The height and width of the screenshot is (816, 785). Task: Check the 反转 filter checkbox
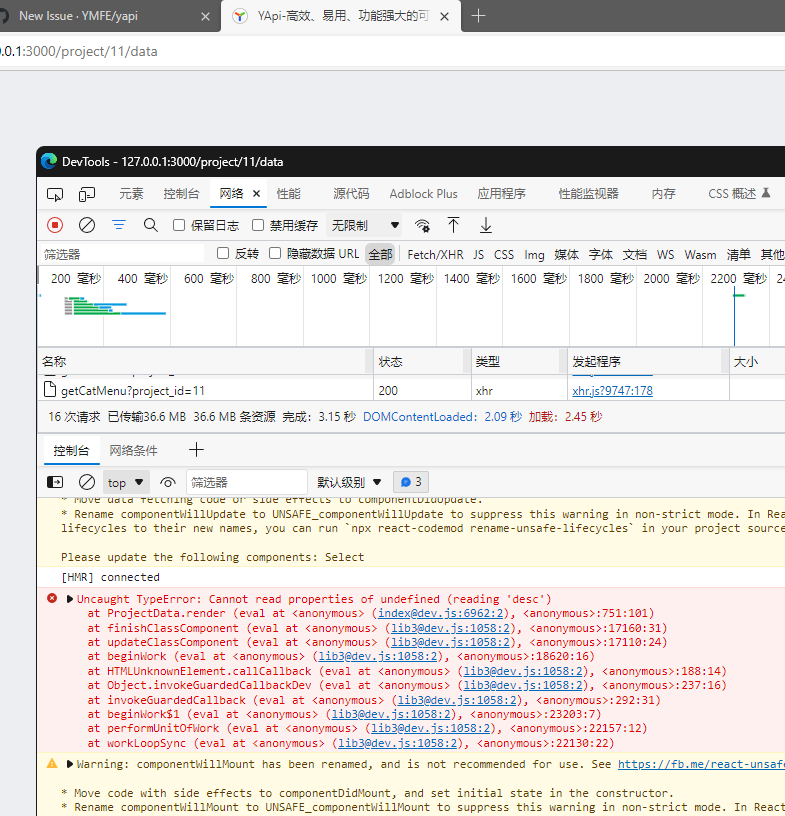coord(223,253)
